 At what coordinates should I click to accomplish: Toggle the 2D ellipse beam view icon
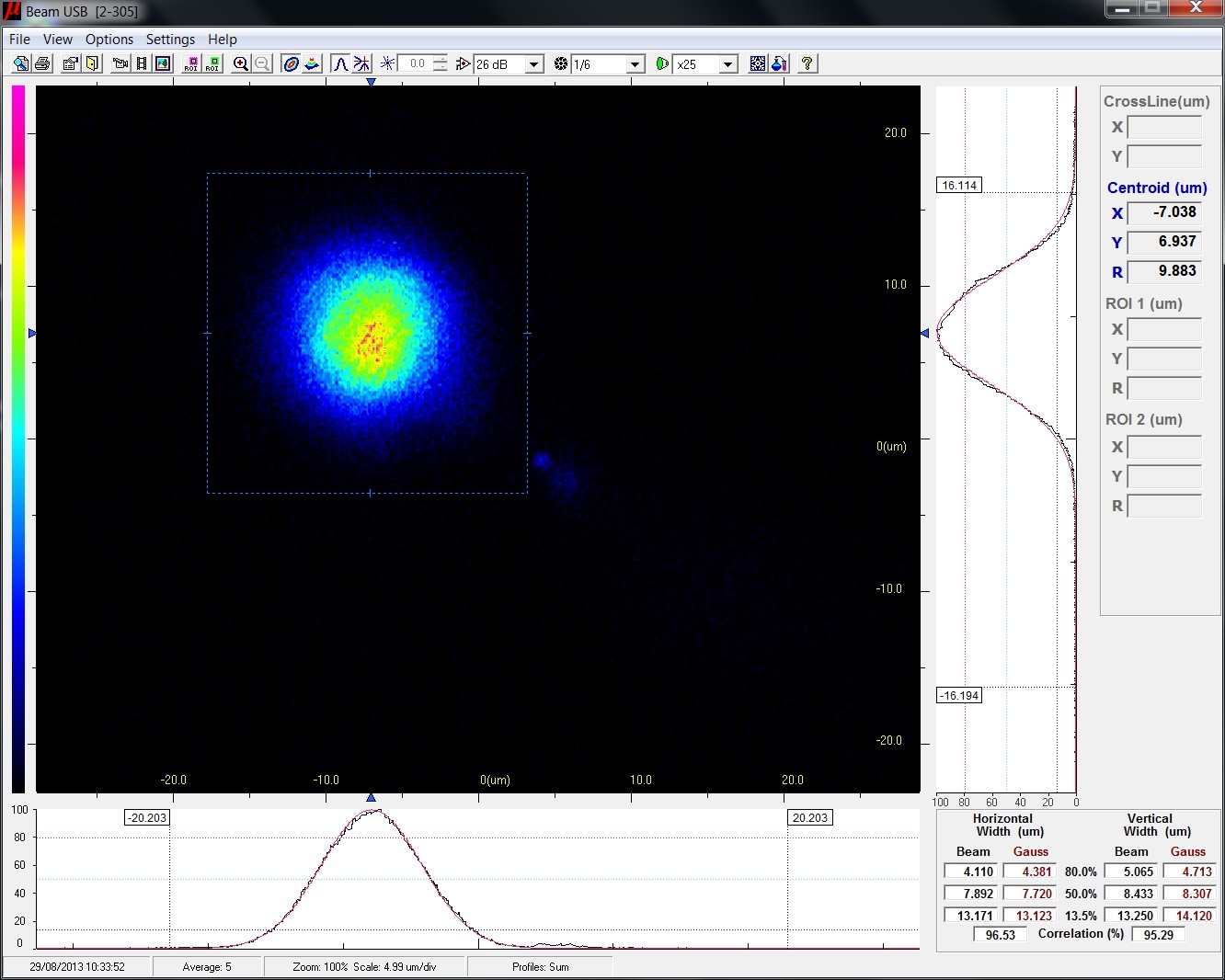(x=291, y=63)
